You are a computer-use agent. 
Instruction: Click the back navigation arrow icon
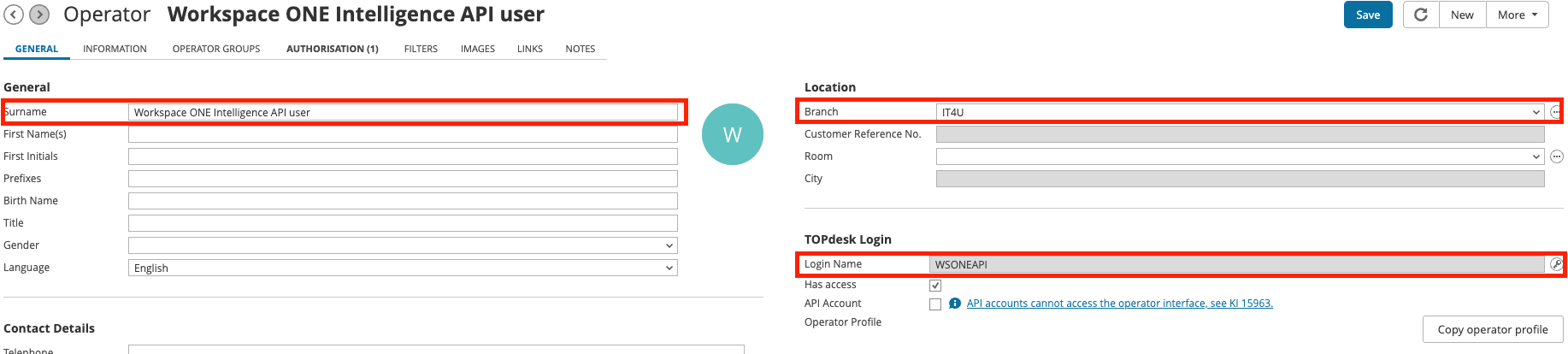click(x=14, y=15)
